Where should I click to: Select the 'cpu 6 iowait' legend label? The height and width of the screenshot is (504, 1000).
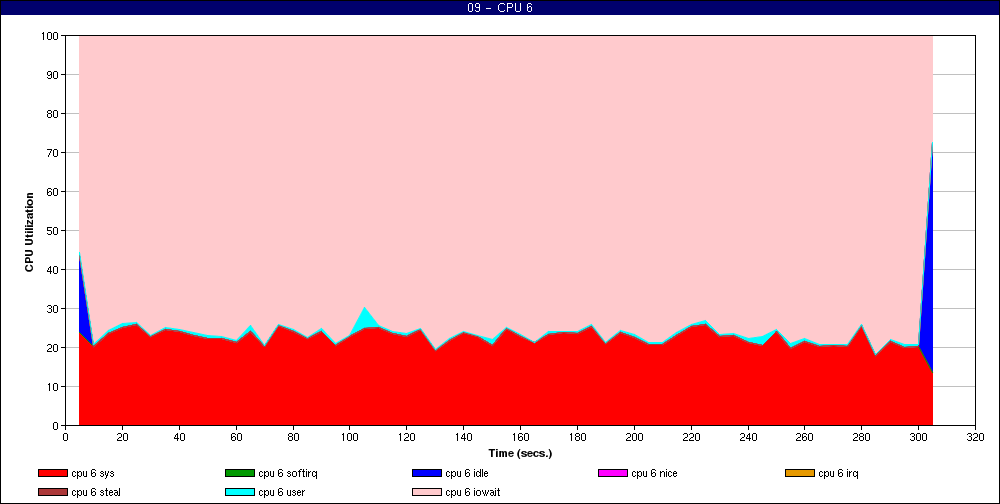pyautogui.click(x=473, y=493)
